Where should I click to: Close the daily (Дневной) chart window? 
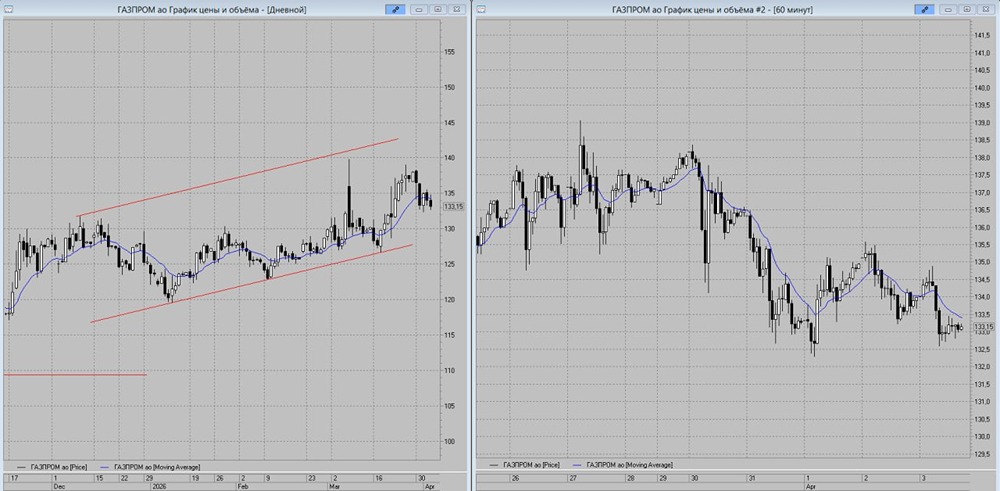(x=457, y=10)
